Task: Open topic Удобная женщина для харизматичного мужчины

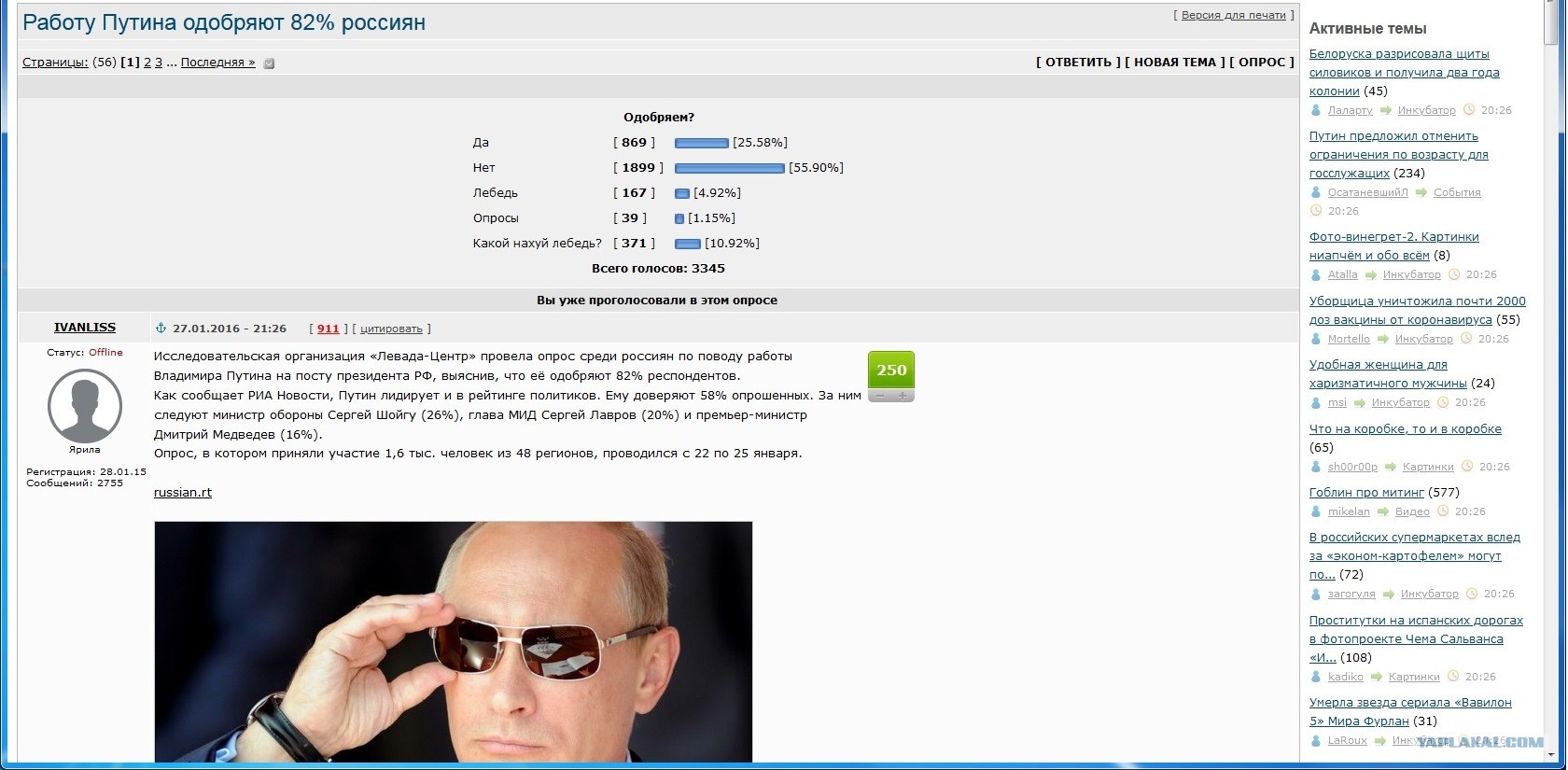Action: click(1388, 374)
